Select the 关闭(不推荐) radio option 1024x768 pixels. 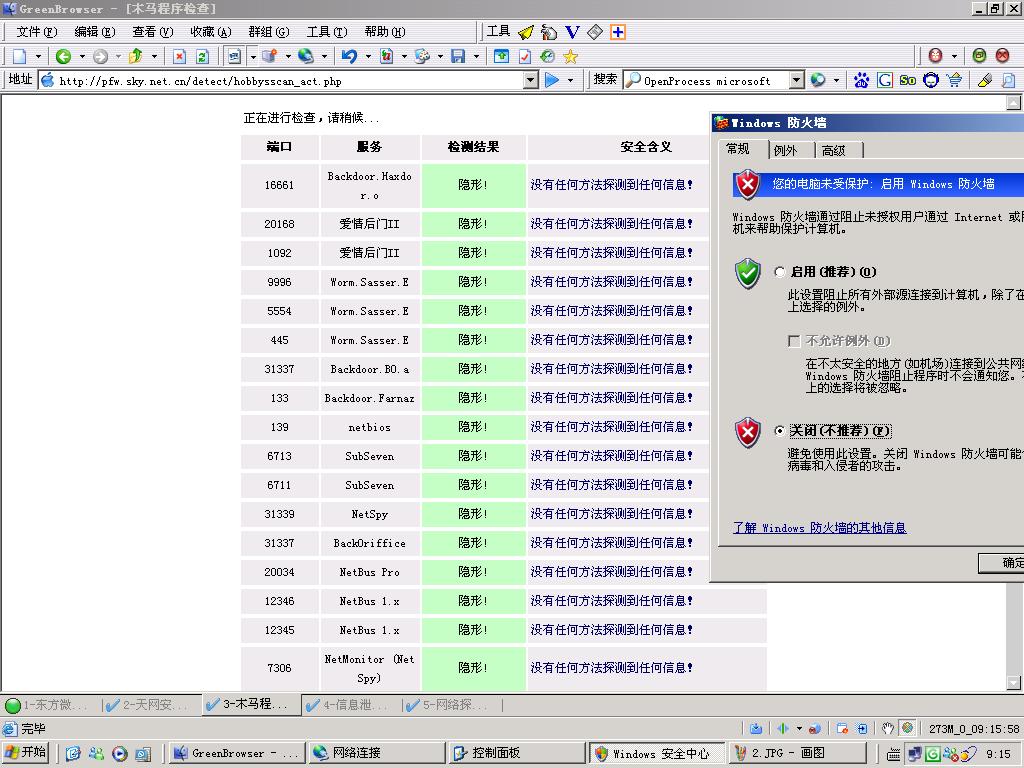779,431
